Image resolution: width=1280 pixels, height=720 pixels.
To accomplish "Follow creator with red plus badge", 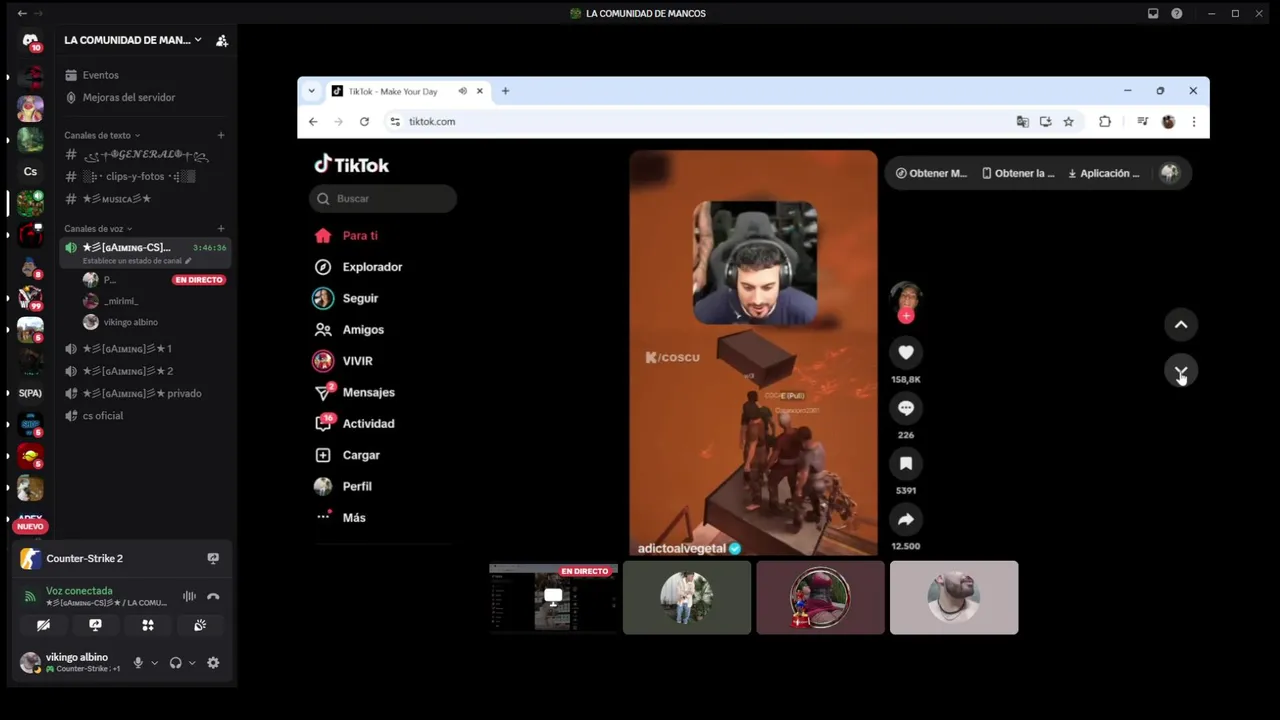I will click(906, 316).
